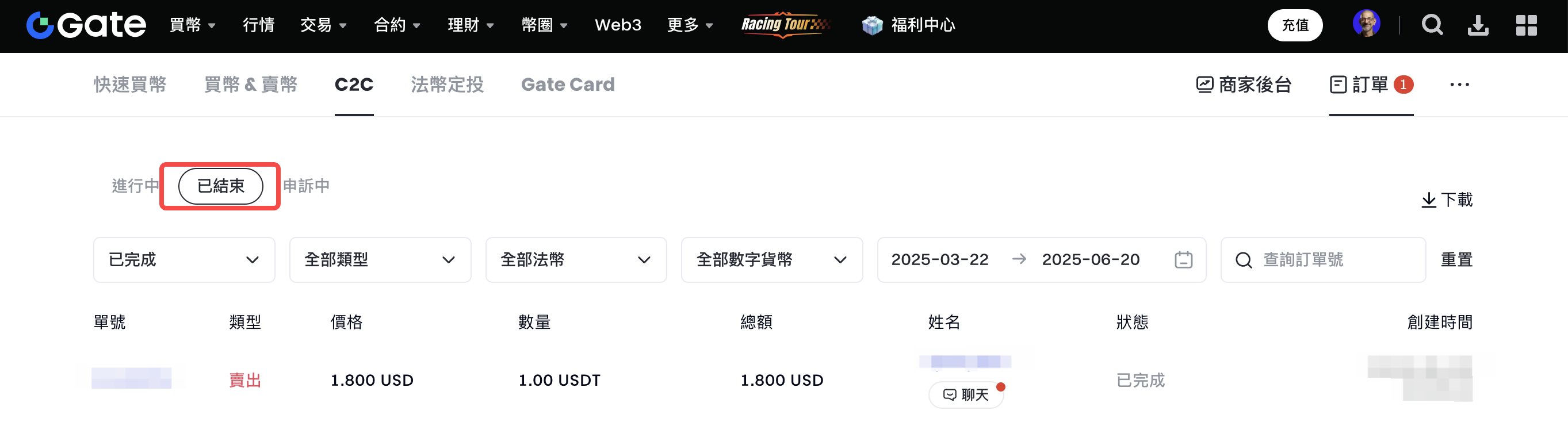The width and height of the screenshot is (1568, 445).
Task: Click the Gate logo icon
Action: click(40, 25)
